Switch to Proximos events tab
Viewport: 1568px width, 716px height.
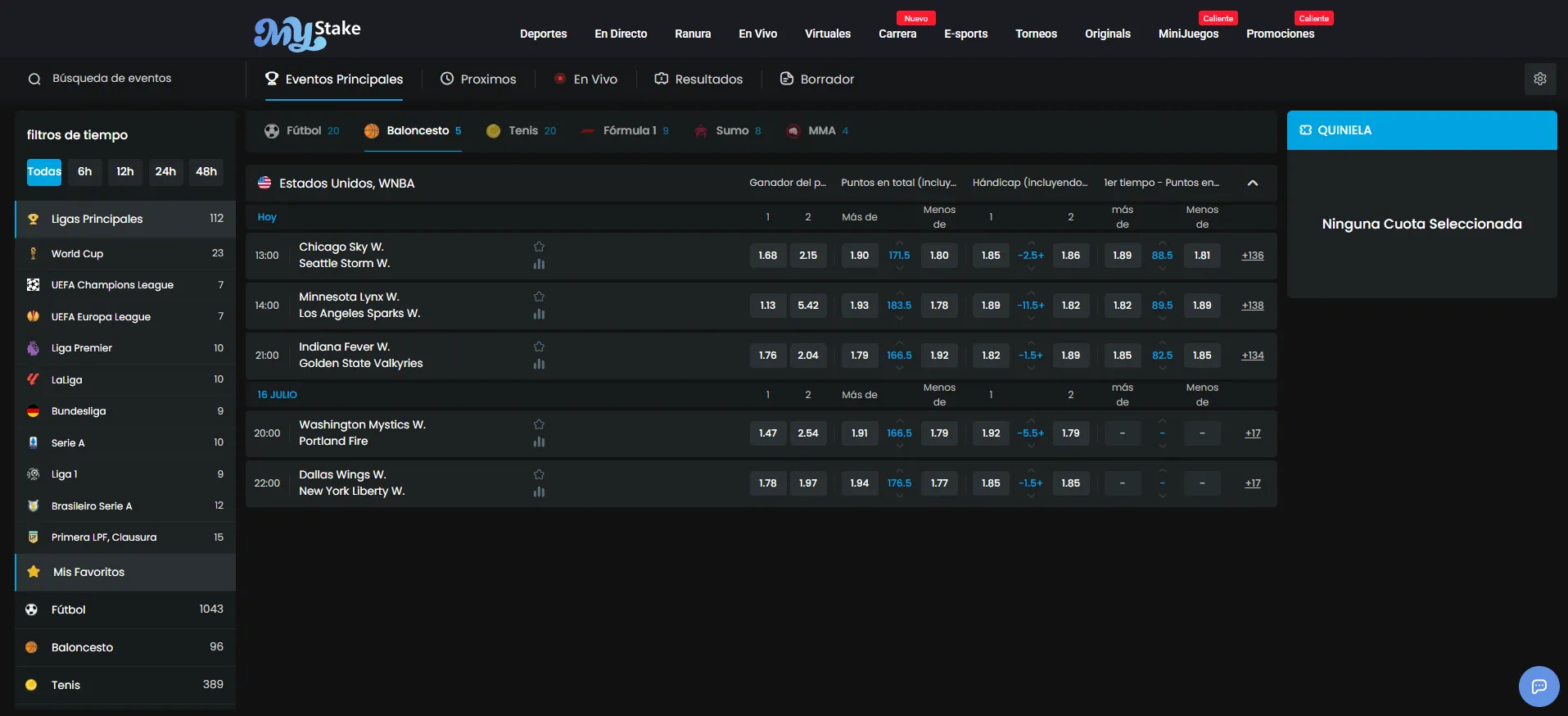click(x=479, y=79)
